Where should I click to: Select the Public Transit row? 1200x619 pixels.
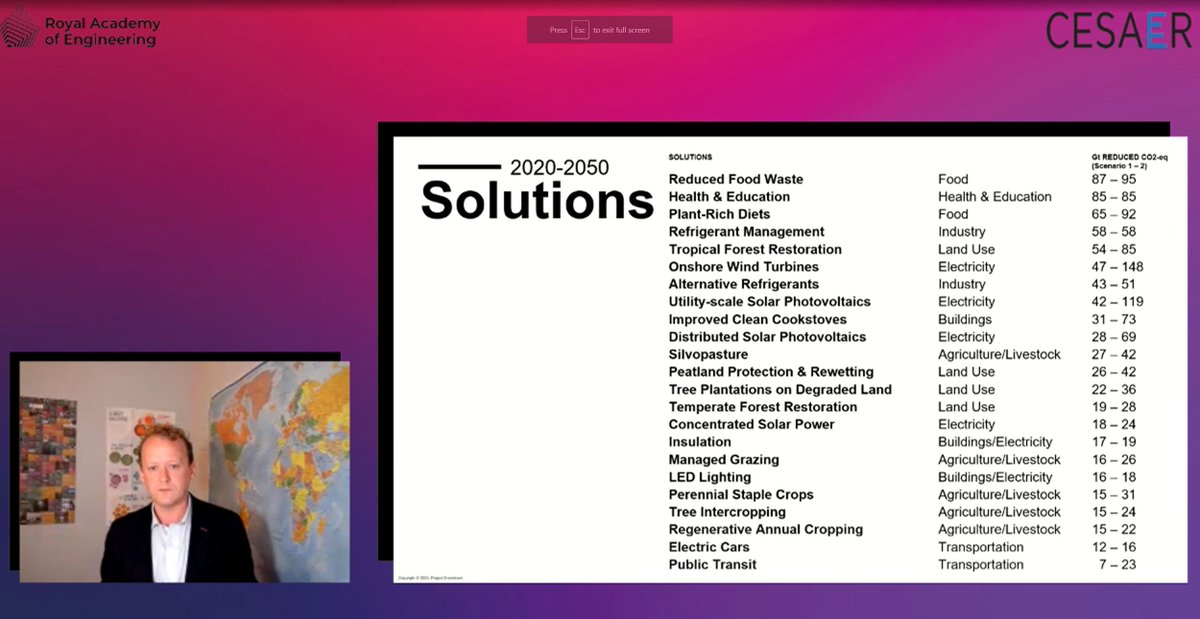(904, 565)
